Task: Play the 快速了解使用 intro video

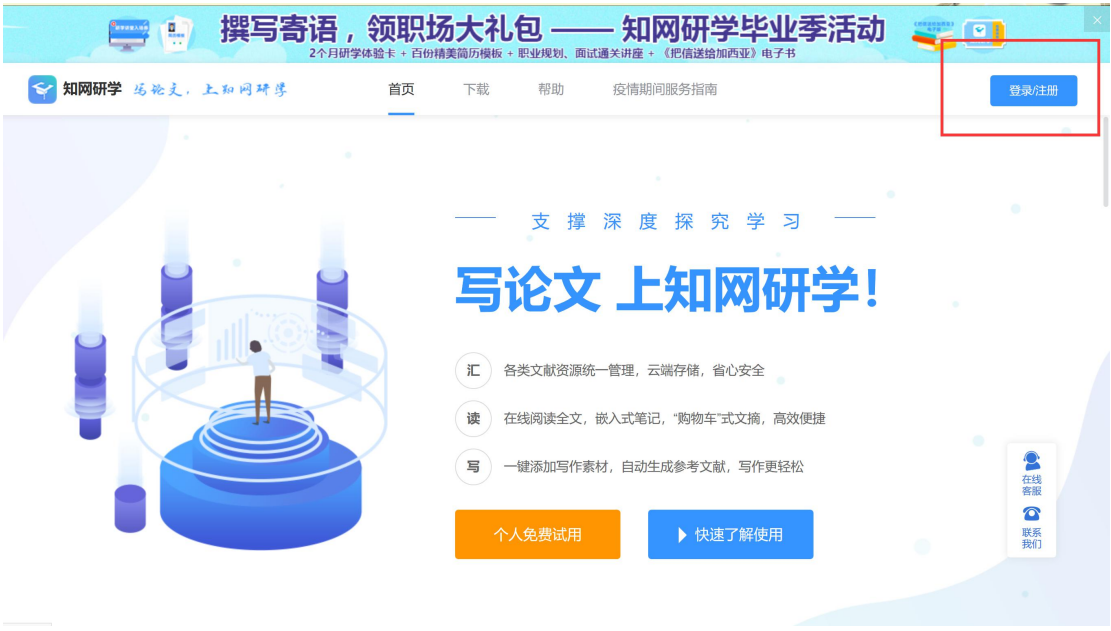Action: click(731, 535)
